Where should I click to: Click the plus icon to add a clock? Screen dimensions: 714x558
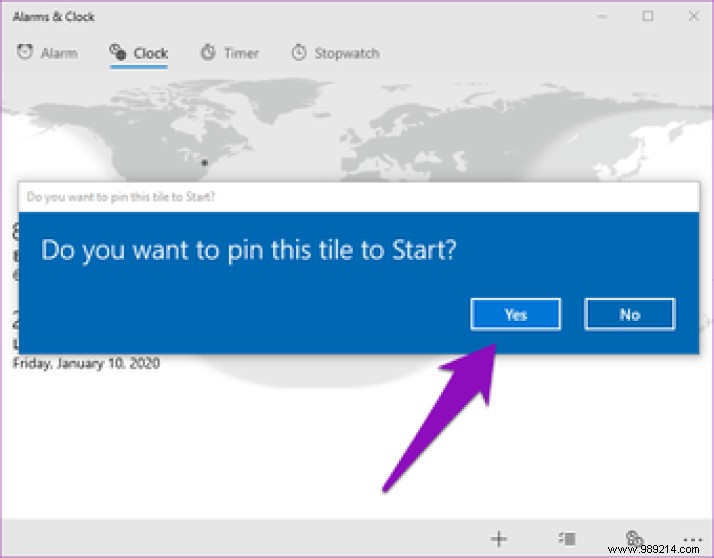pos(499,538)
